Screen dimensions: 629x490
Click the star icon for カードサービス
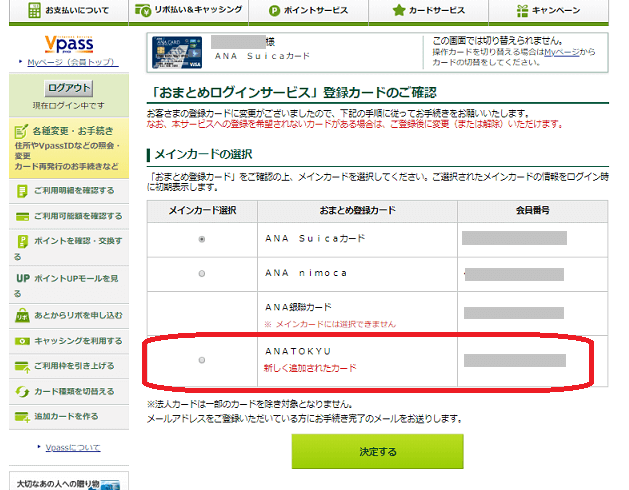(399, 10)
